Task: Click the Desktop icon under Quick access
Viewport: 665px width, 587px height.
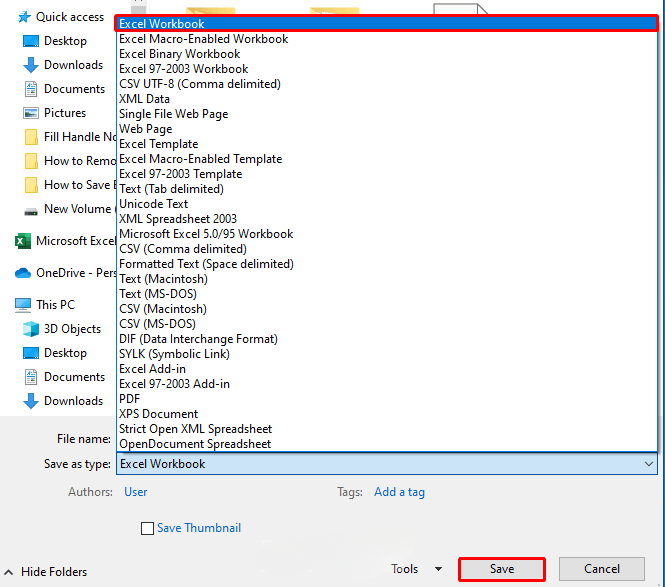Action: coord(31,41)
